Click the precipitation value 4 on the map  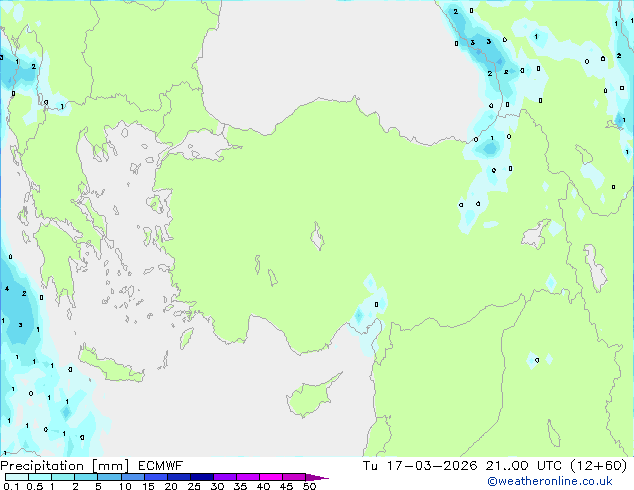pyautogui.click(x=7, y=288)
